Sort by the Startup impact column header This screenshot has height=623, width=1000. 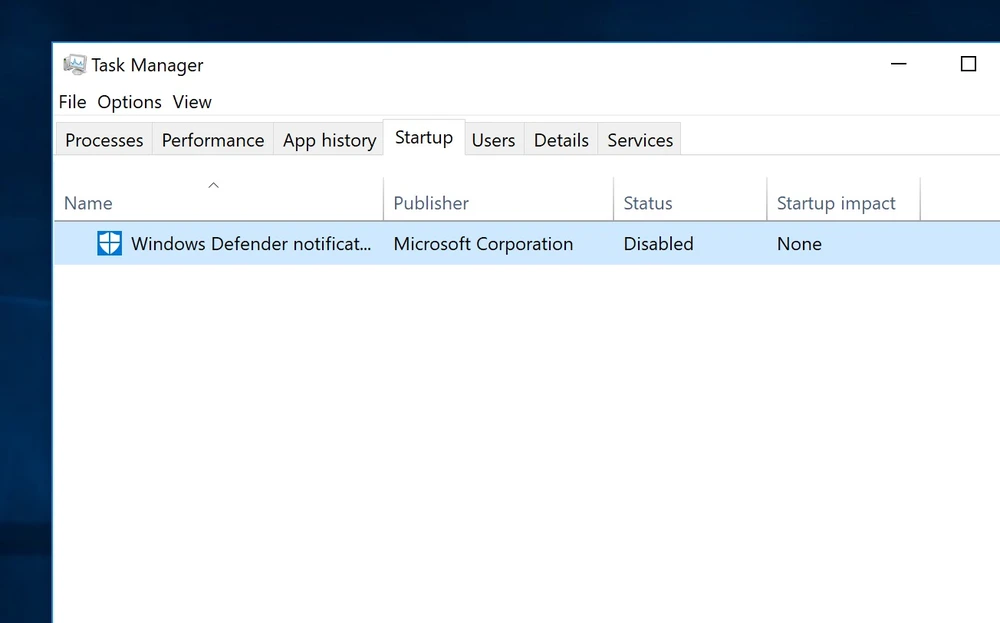[836, 203]
